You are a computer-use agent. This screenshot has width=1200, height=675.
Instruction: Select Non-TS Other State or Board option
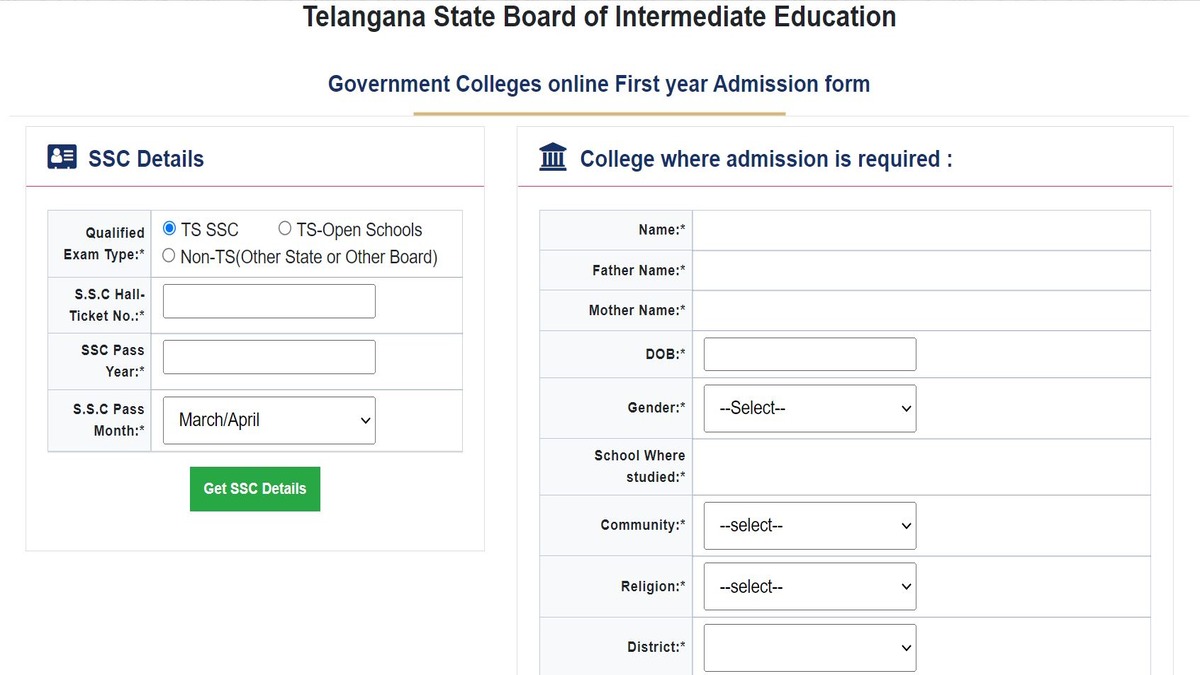click(x=169, y=256)
